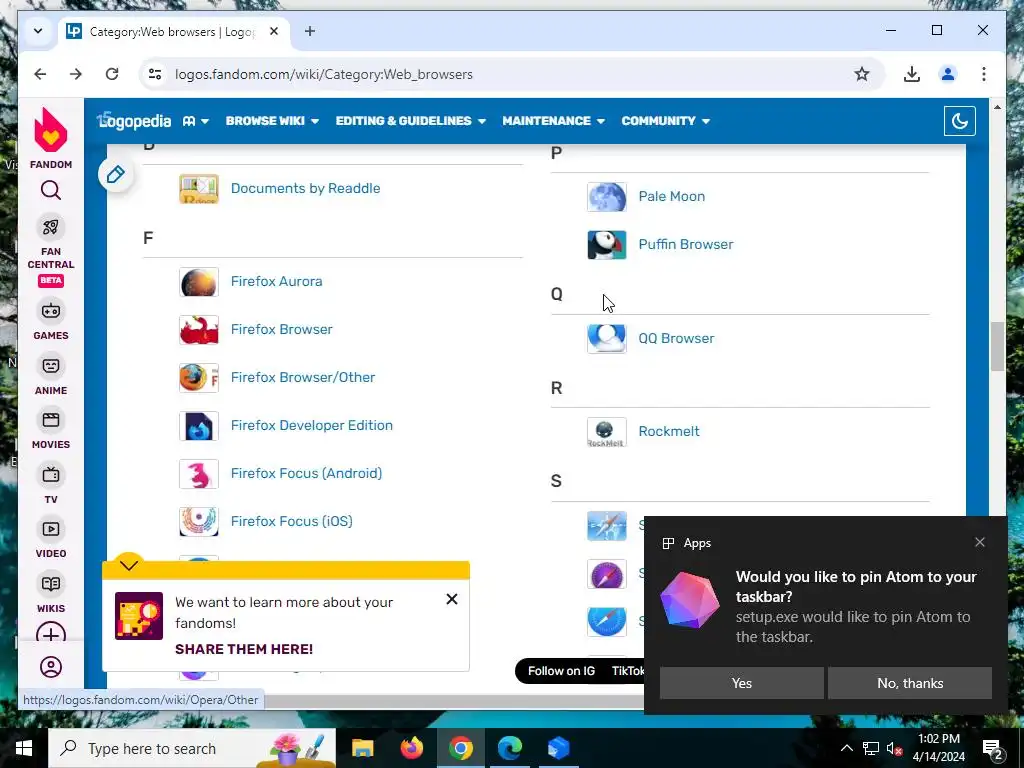Screen dimensions: 1024x768
Task: Click the Firefox Developer Edition thumbnail
Action: pos(199,426)
